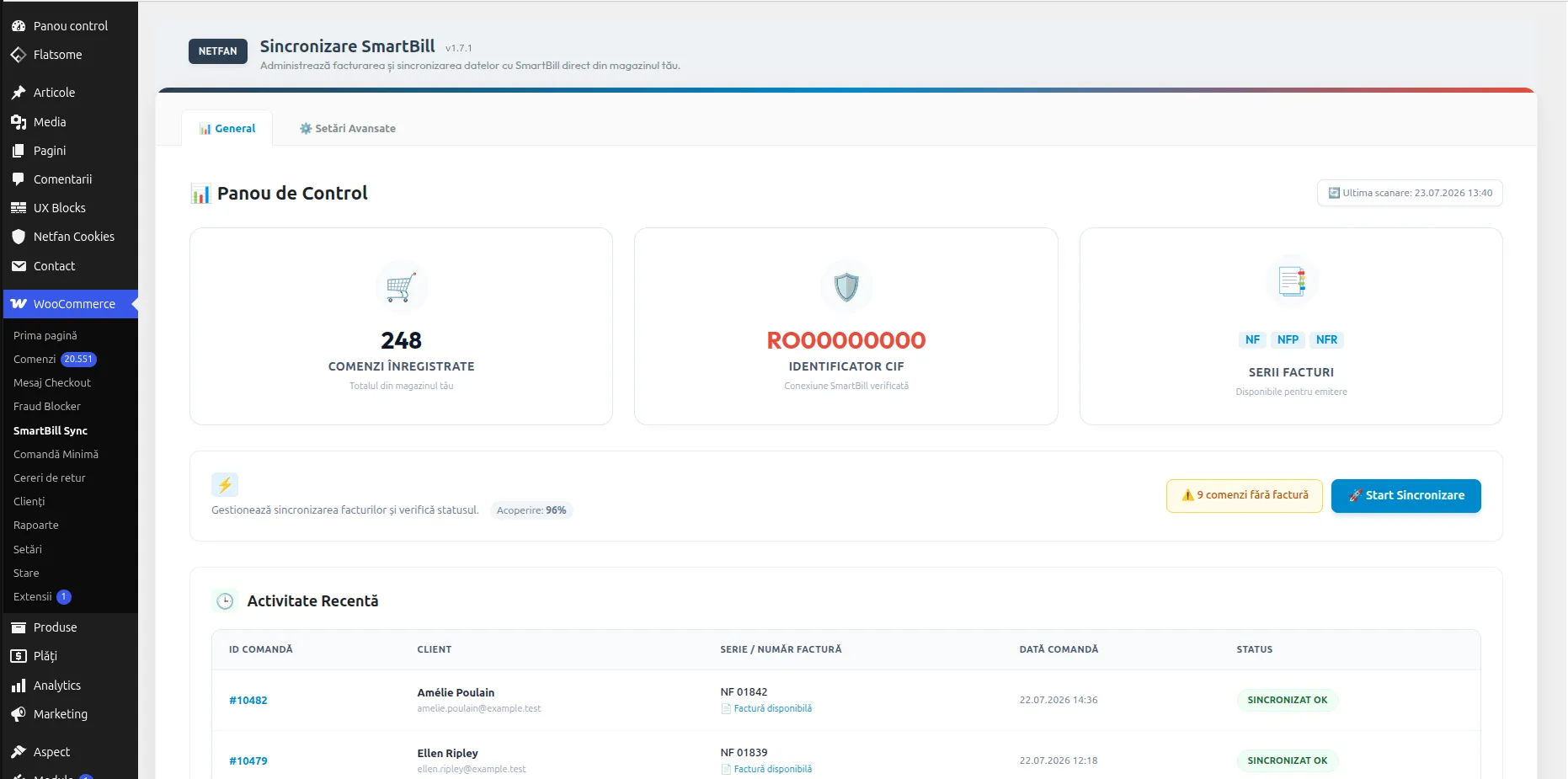Open the Comenzi submenu item
The width and height of the screenshot is (1568, 779).
point(35,359)
